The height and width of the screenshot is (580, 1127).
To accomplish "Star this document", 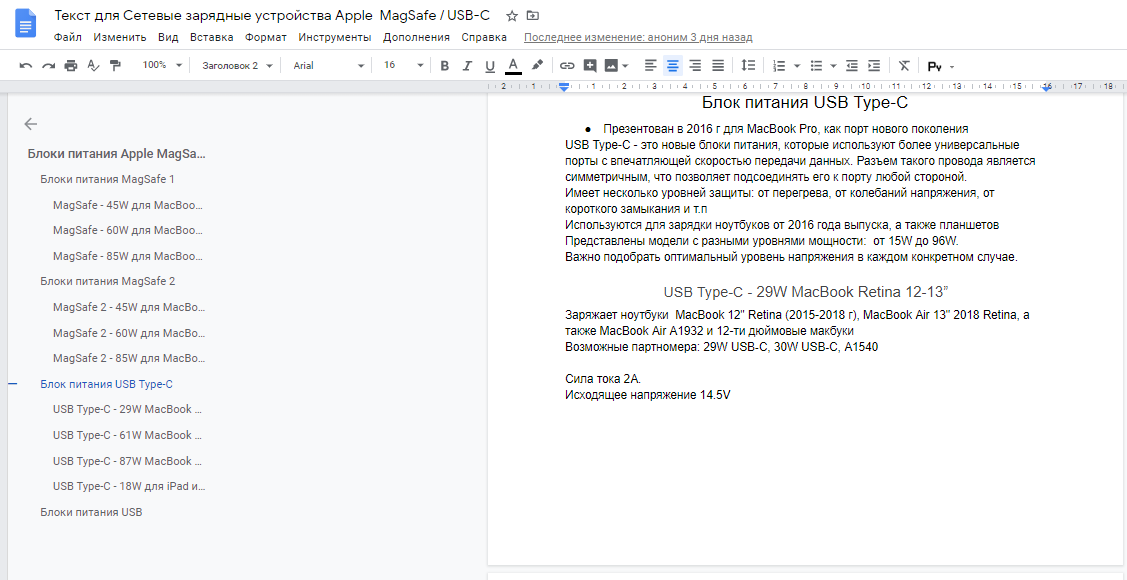I will click(x=512, y=16).
